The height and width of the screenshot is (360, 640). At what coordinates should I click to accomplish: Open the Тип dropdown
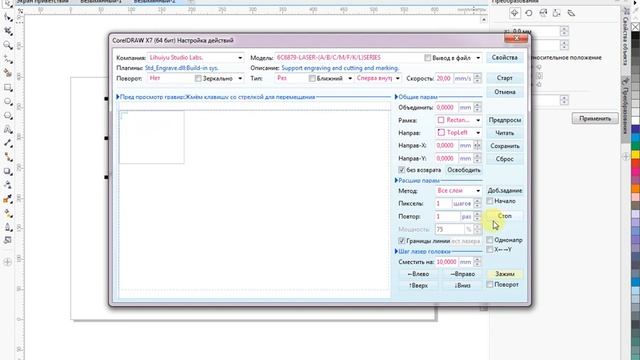(350, 78)
